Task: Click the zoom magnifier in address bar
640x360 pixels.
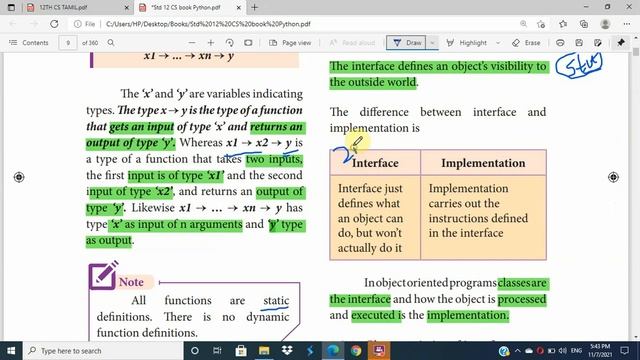Action: coord(523,24)
